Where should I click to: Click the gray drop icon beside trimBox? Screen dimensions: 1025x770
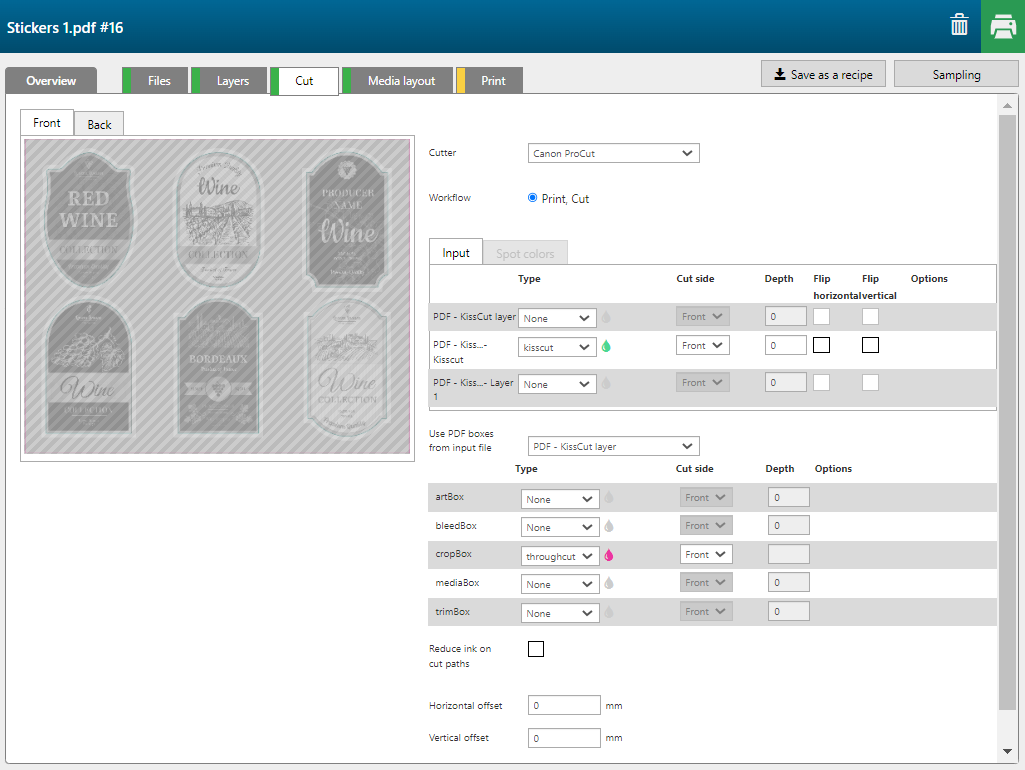(x=608, y=613)
